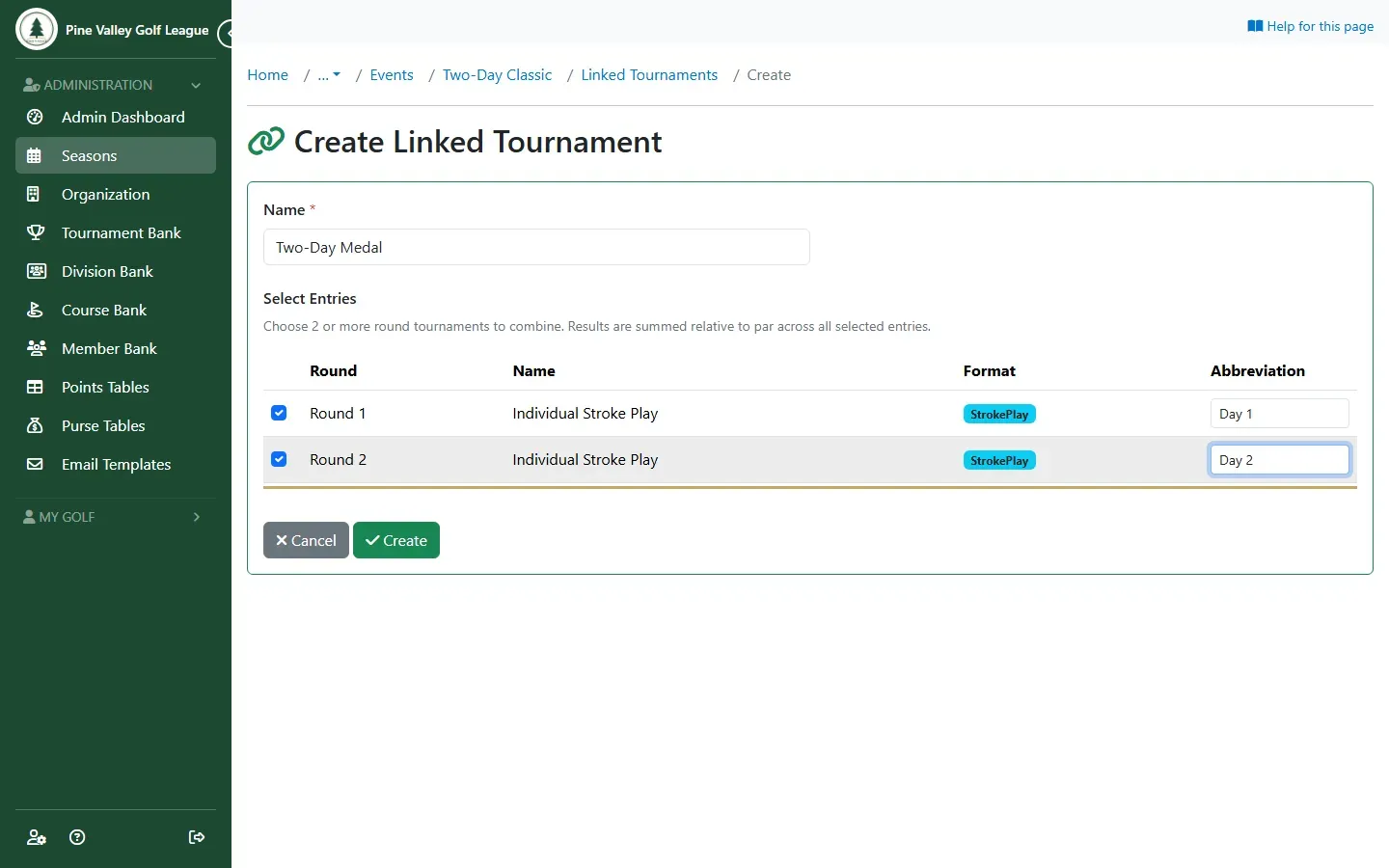The width and height of the screenshot is (1389, 868).
Task: Open user settings icon at sidebar bottom
Action: tap(37, 837)
